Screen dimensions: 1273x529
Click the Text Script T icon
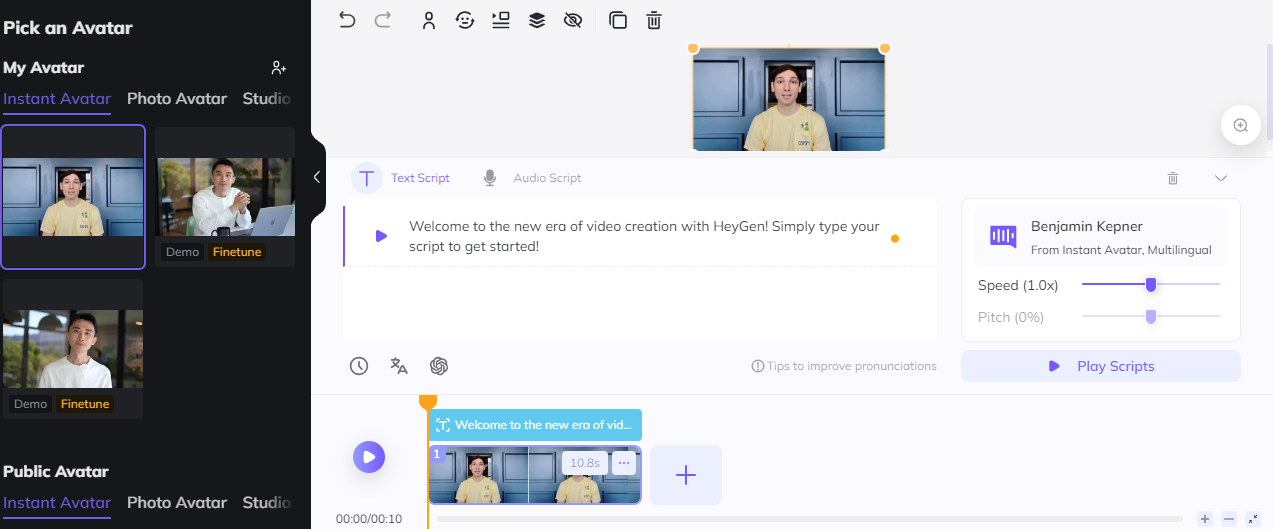click(368, 178)
